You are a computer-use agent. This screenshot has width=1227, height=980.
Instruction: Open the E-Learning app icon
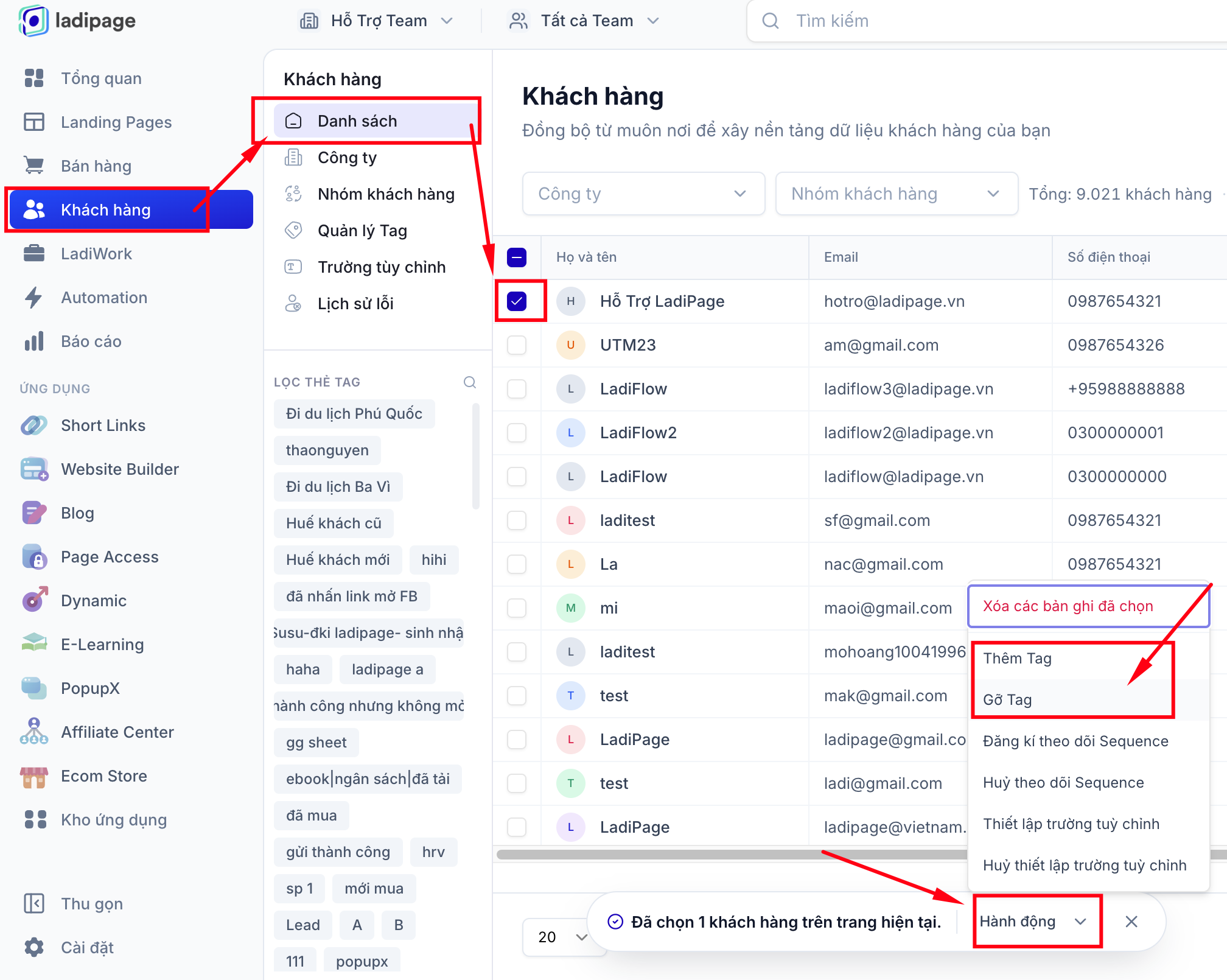coord(34,643)
